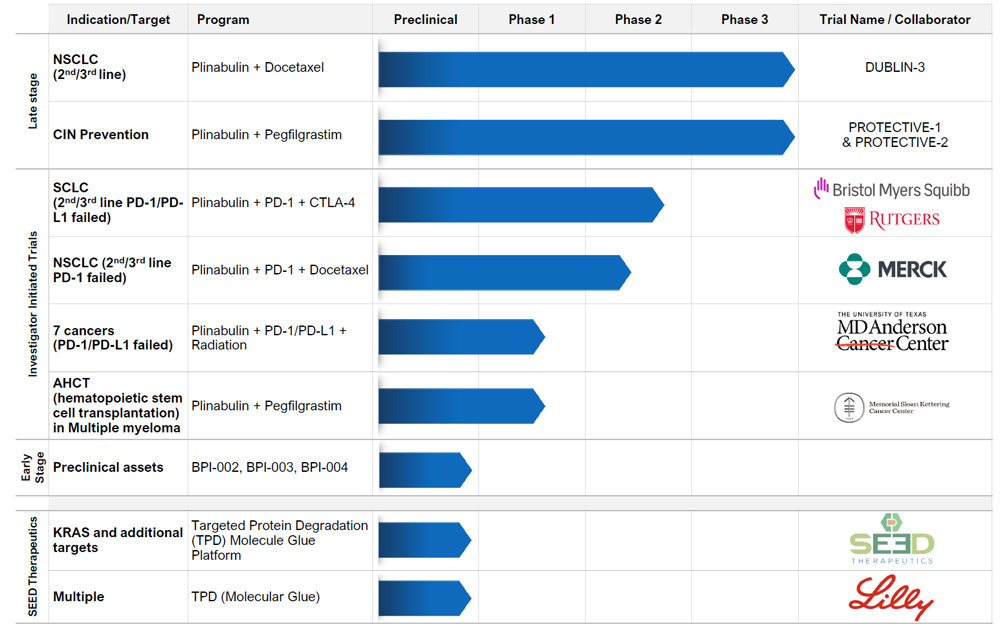The width and height of the screenshot is (1000, 631).
Task: Select the Merck logo
Action: [893, 269]
